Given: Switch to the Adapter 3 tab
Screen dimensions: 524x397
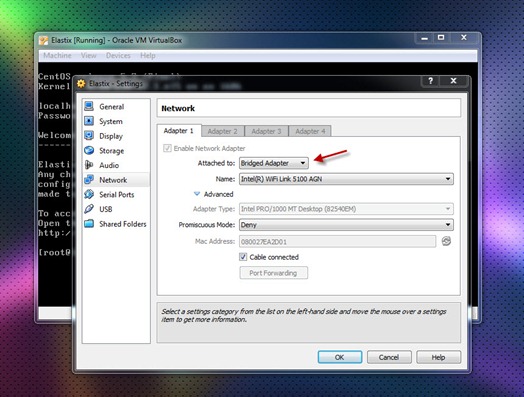Looking at the screenshot, I should (x=266, y=131).
